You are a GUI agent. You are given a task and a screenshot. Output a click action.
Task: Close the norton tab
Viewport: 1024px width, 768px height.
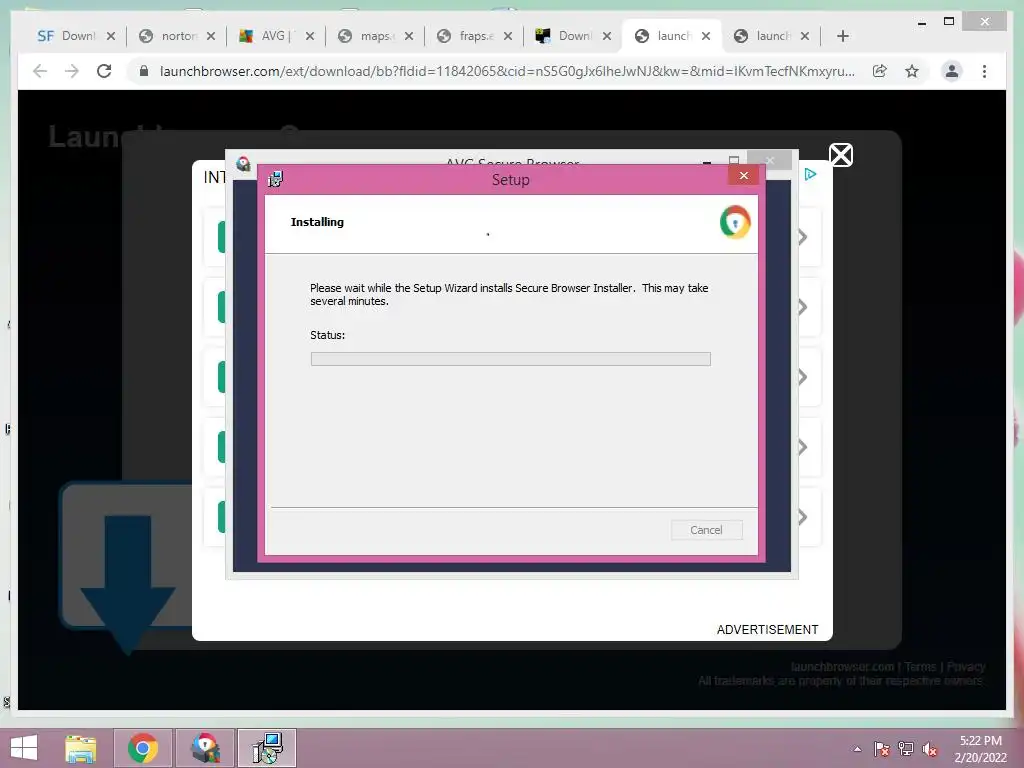point(210,36)
